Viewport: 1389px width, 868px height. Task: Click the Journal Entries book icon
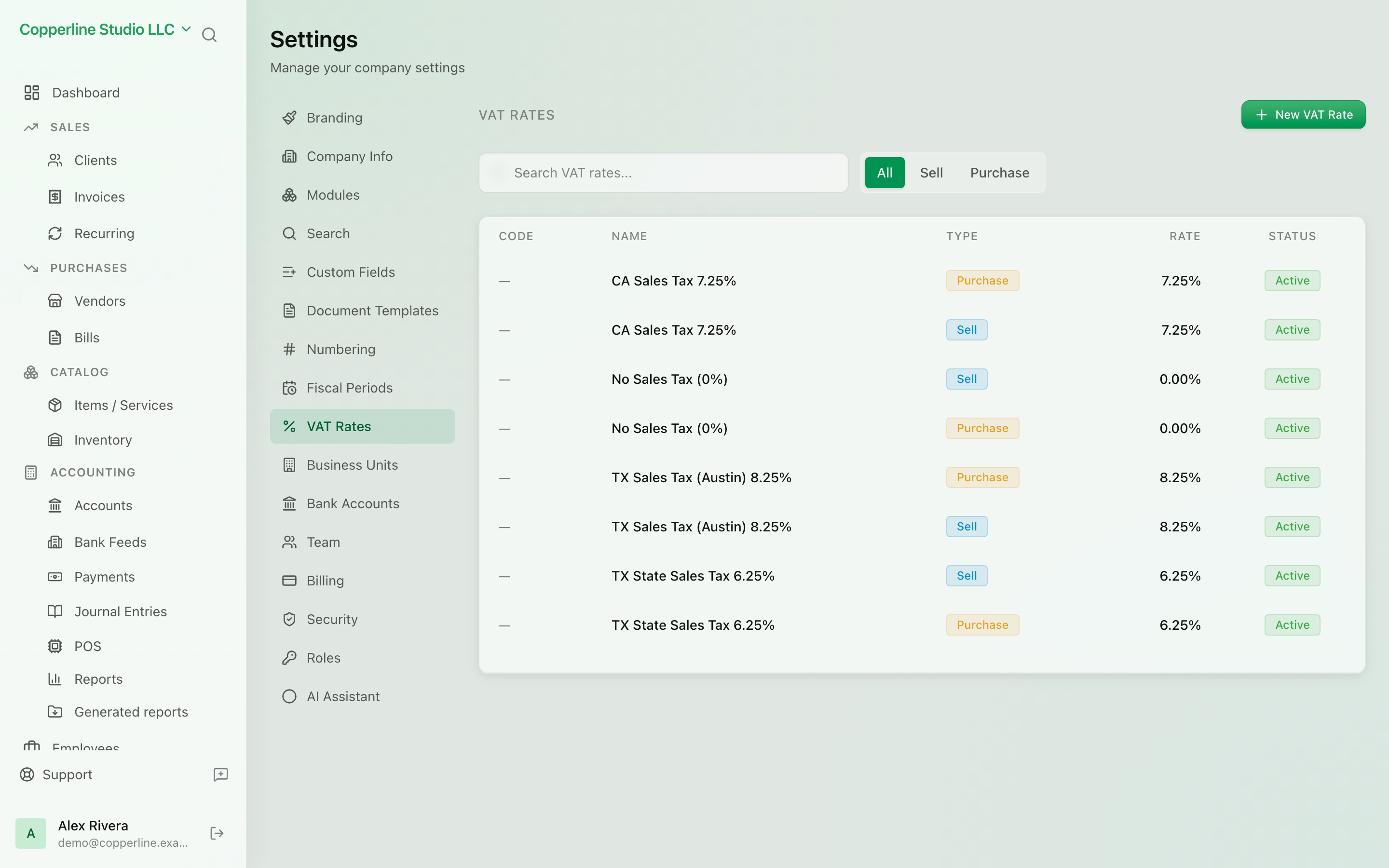[55, 611]
